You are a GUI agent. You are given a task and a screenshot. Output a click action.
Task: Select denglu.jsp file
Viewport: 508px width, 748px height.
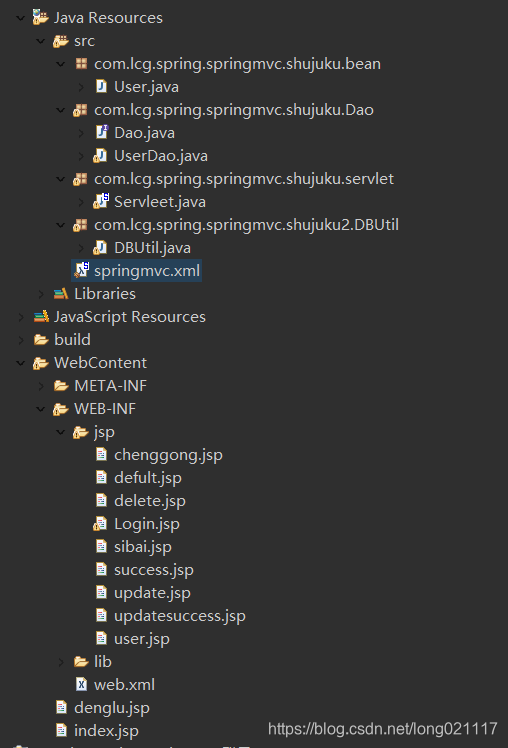[x=112, y=707]
